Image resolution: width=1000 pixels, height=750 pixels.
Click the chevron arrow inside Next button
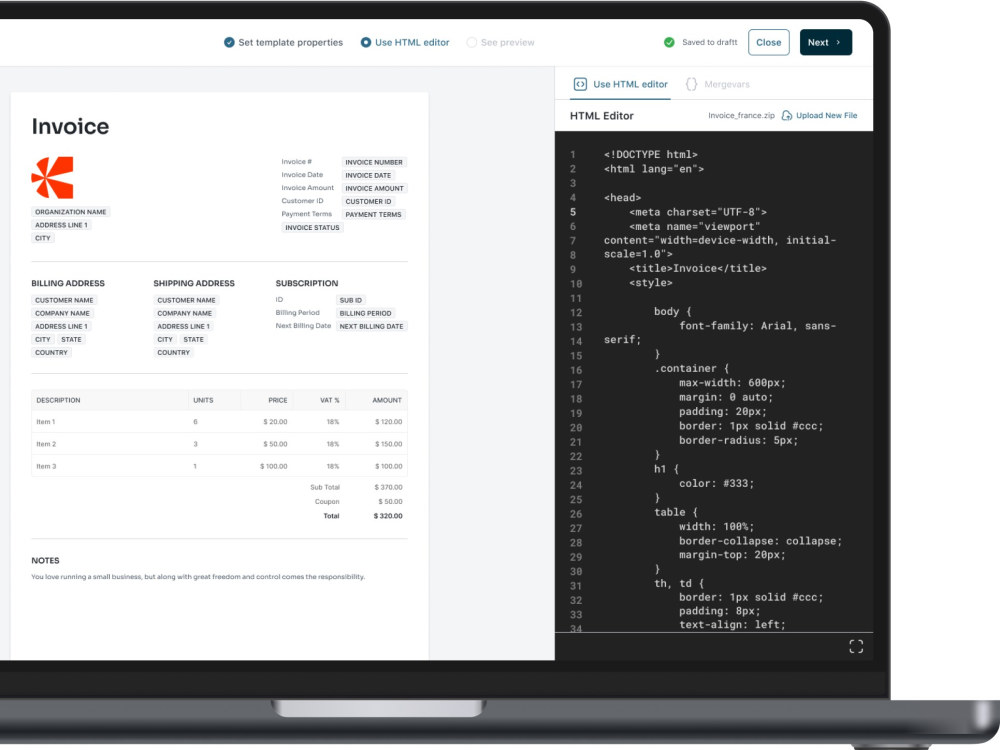(x=838, y=43)
